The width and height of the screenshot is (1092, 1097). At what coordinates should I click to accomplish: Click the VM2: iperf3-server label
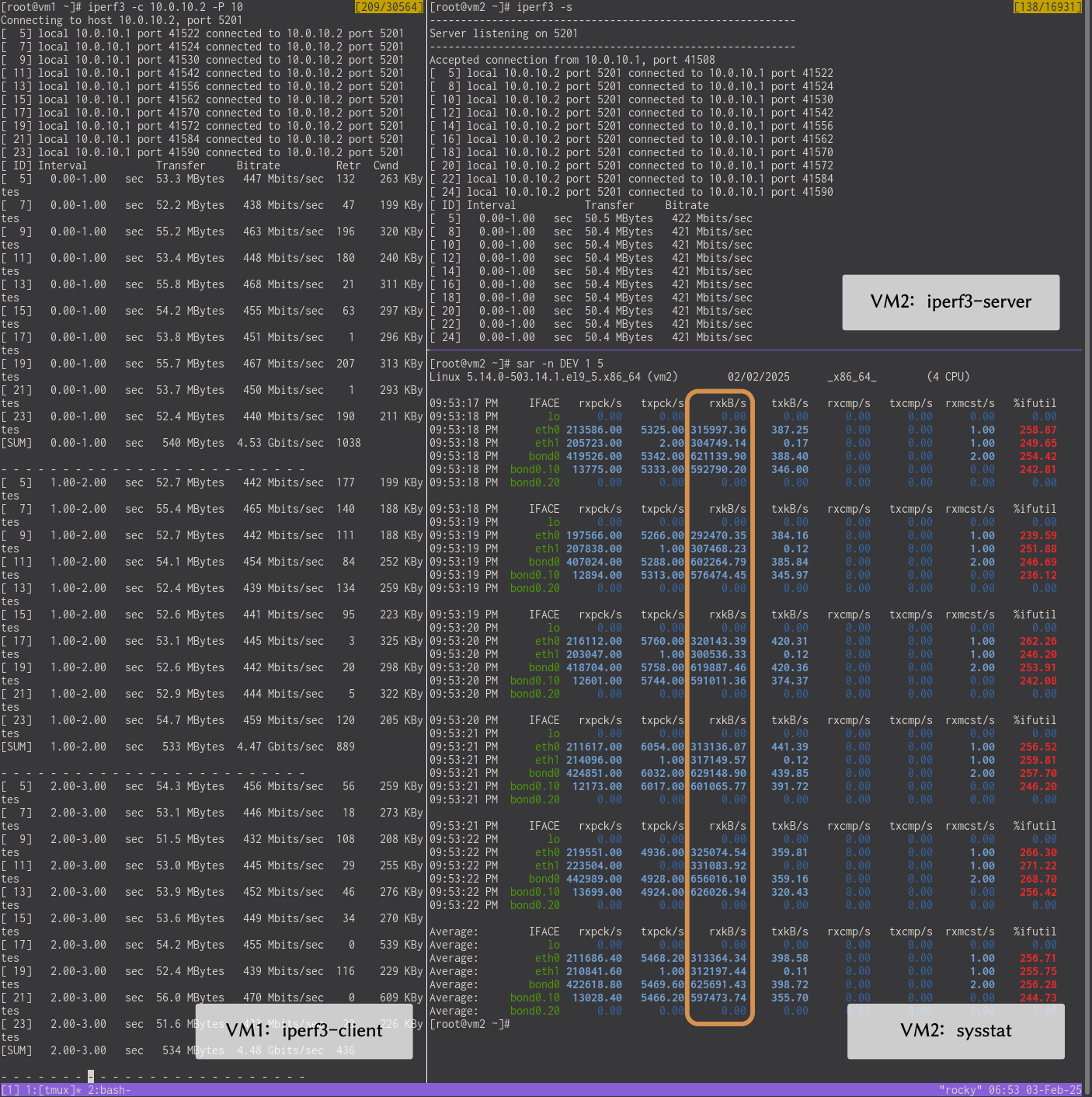(951, 302)
